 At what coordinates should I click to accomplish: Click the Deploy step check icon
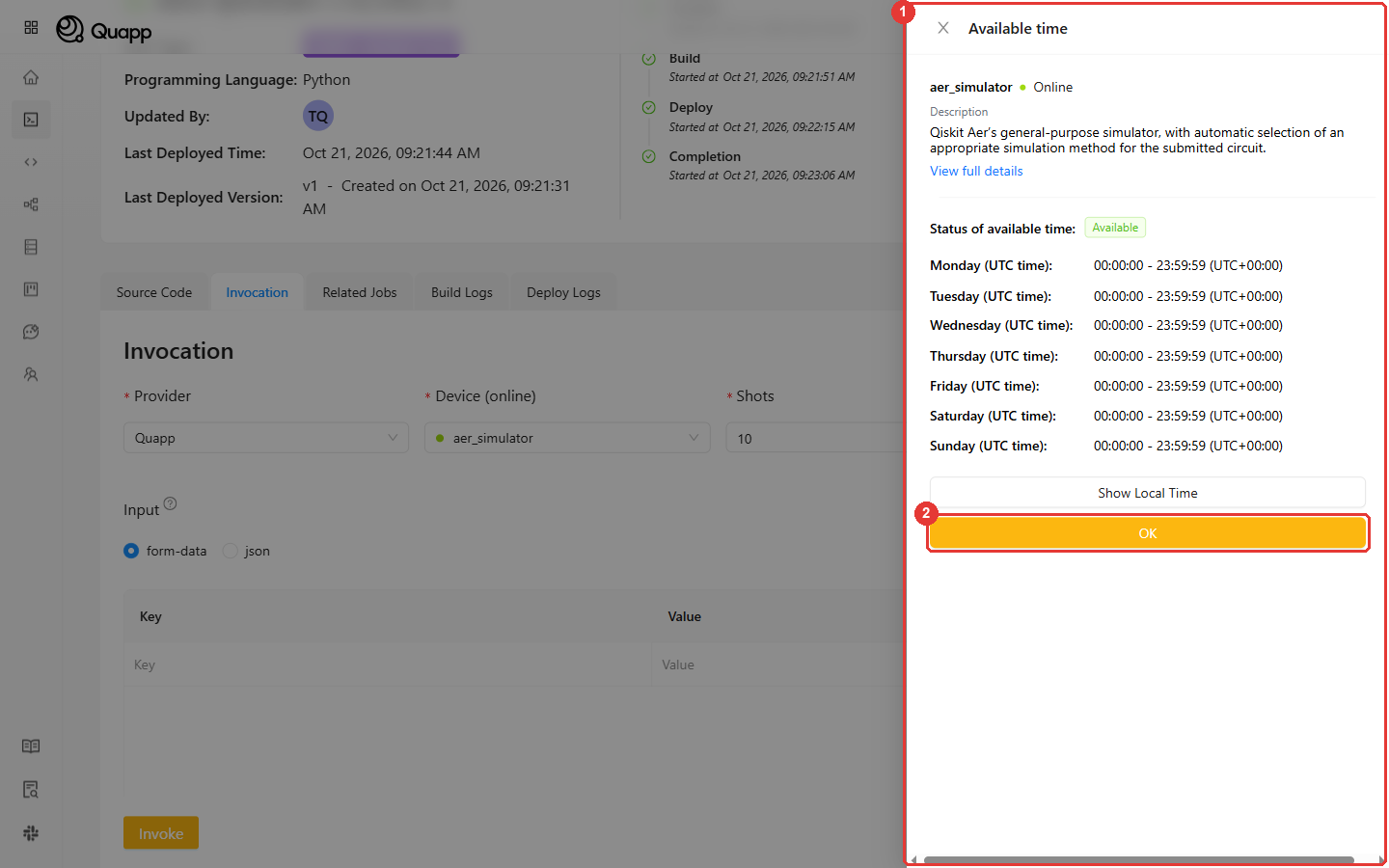[x=649, y=107]
